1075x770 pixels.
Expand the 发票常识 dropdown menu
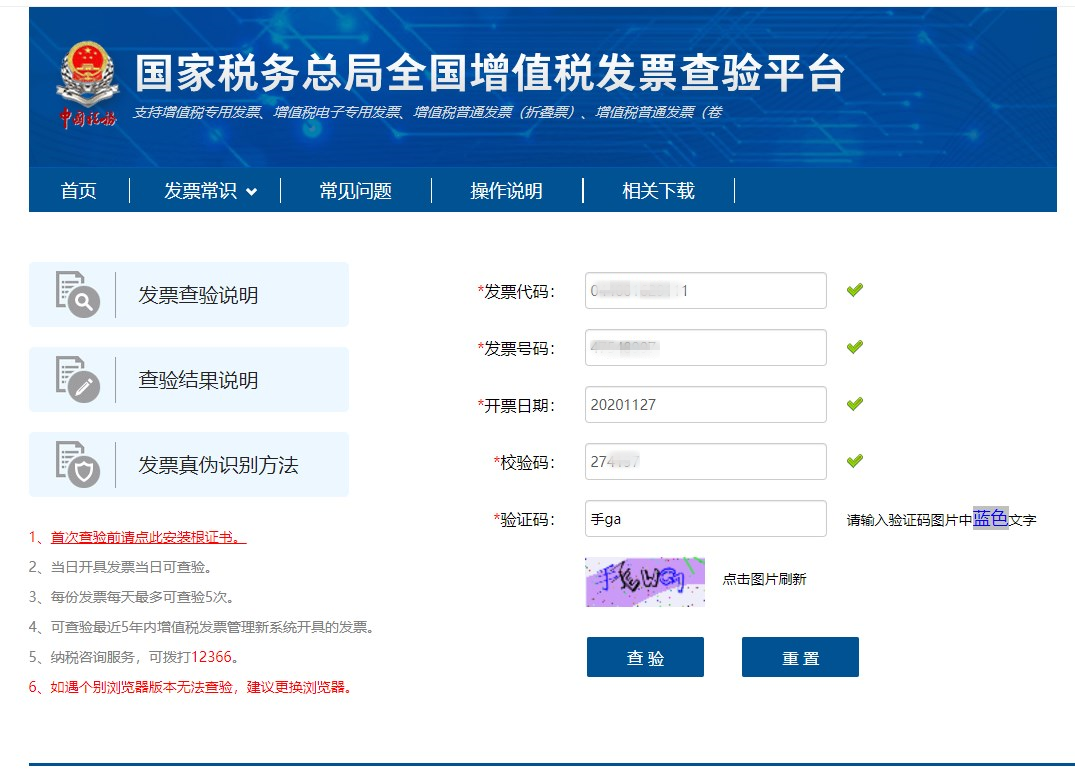(x=210, y=191)
